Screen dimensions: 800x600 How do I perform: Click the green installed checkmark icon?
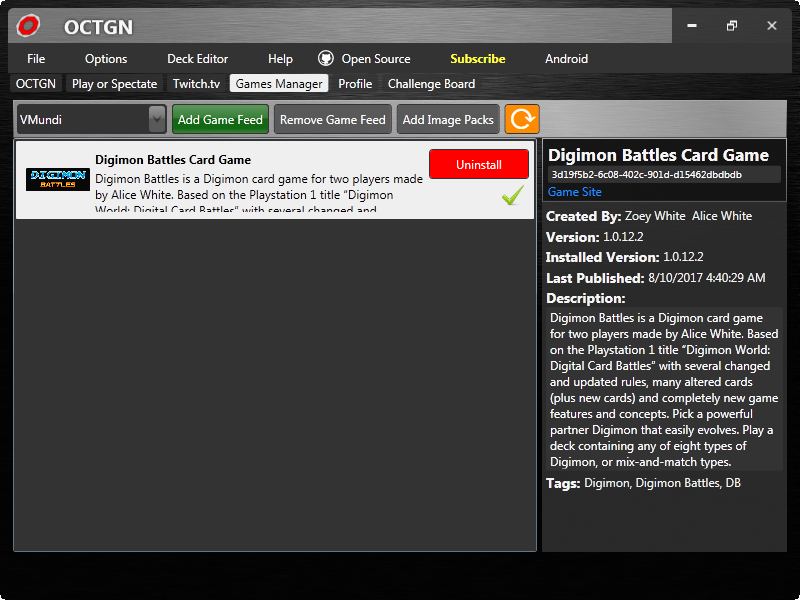(x=513, y=195)
